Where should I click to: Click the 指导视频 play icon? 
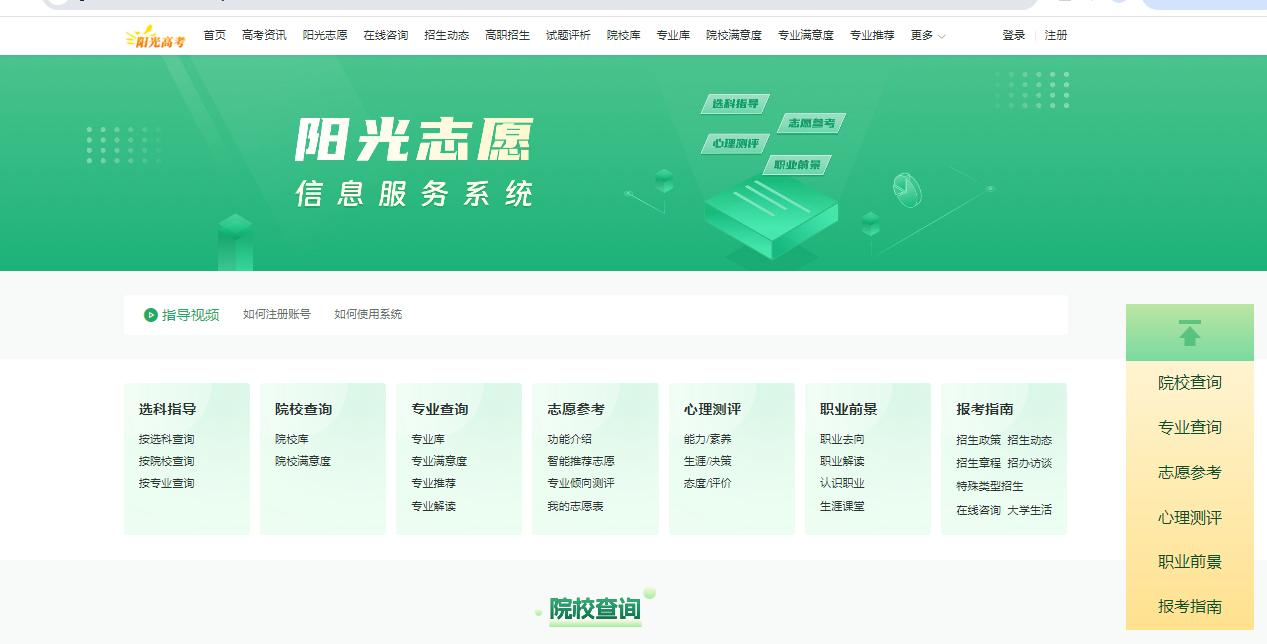pos(151,314)
